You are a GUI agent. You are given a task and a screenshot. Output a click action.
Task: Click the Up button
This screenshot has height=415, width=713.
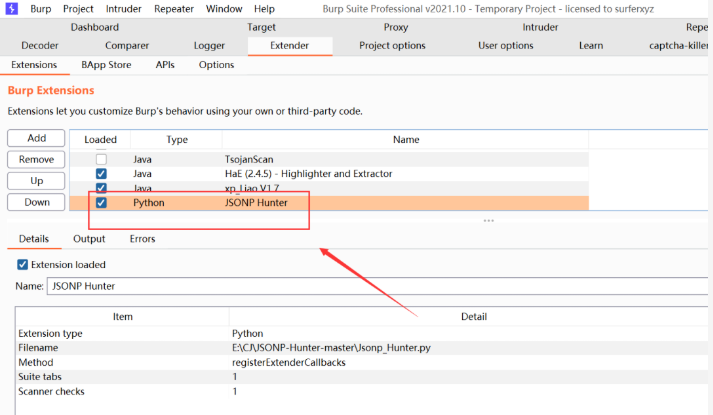pos(36,180)
